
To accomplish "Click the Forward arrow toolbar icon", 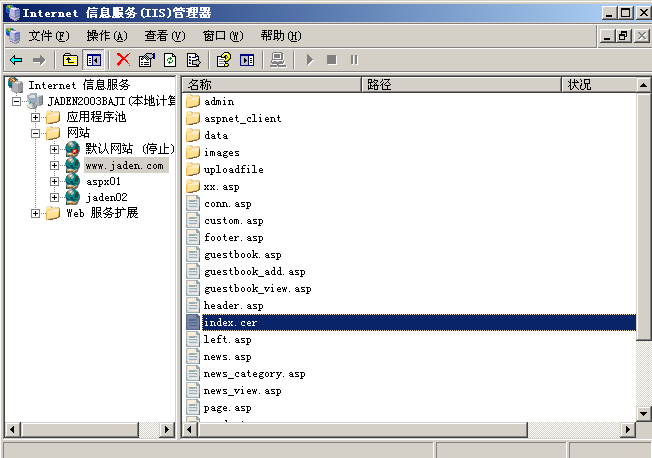I will [39, 60].
